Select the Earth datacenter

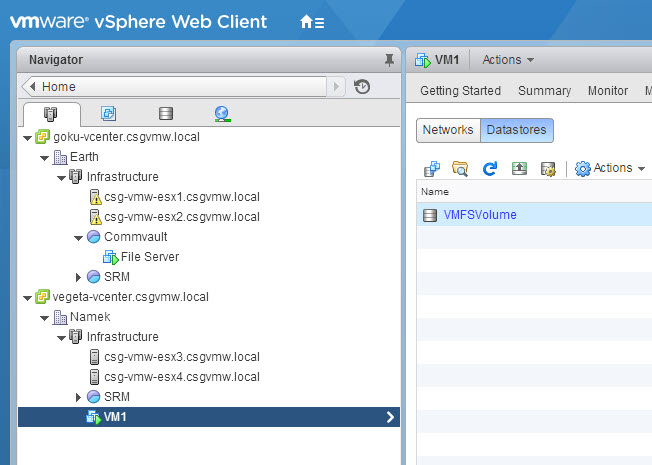pyautogui.click(x=84, y=157)
